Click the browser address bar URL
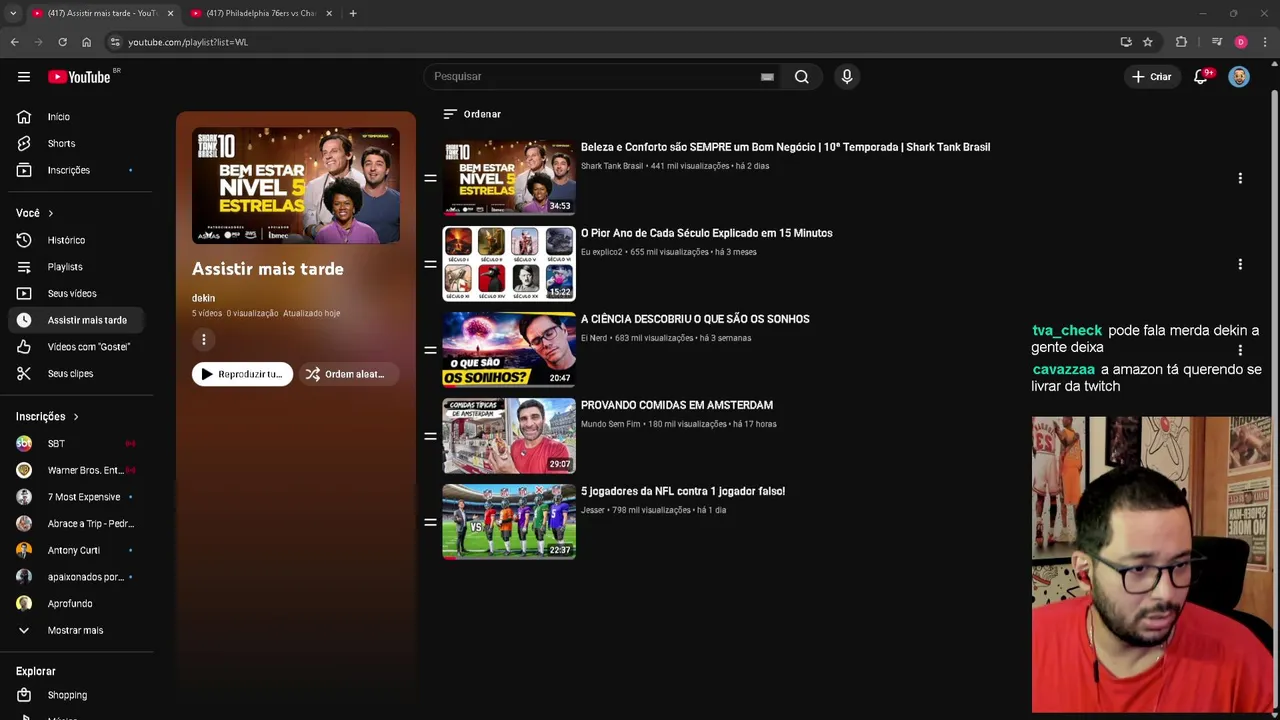 click(x=188, y=42)
